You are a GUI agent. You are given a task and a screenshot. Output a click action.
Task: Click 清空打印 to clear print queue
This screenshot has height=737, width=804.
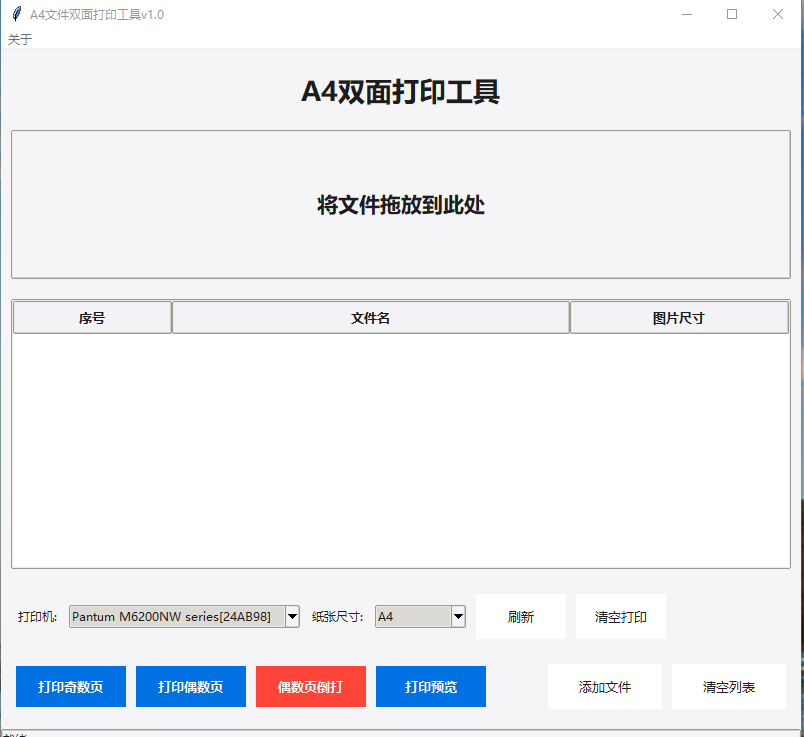tap(620, 616)
